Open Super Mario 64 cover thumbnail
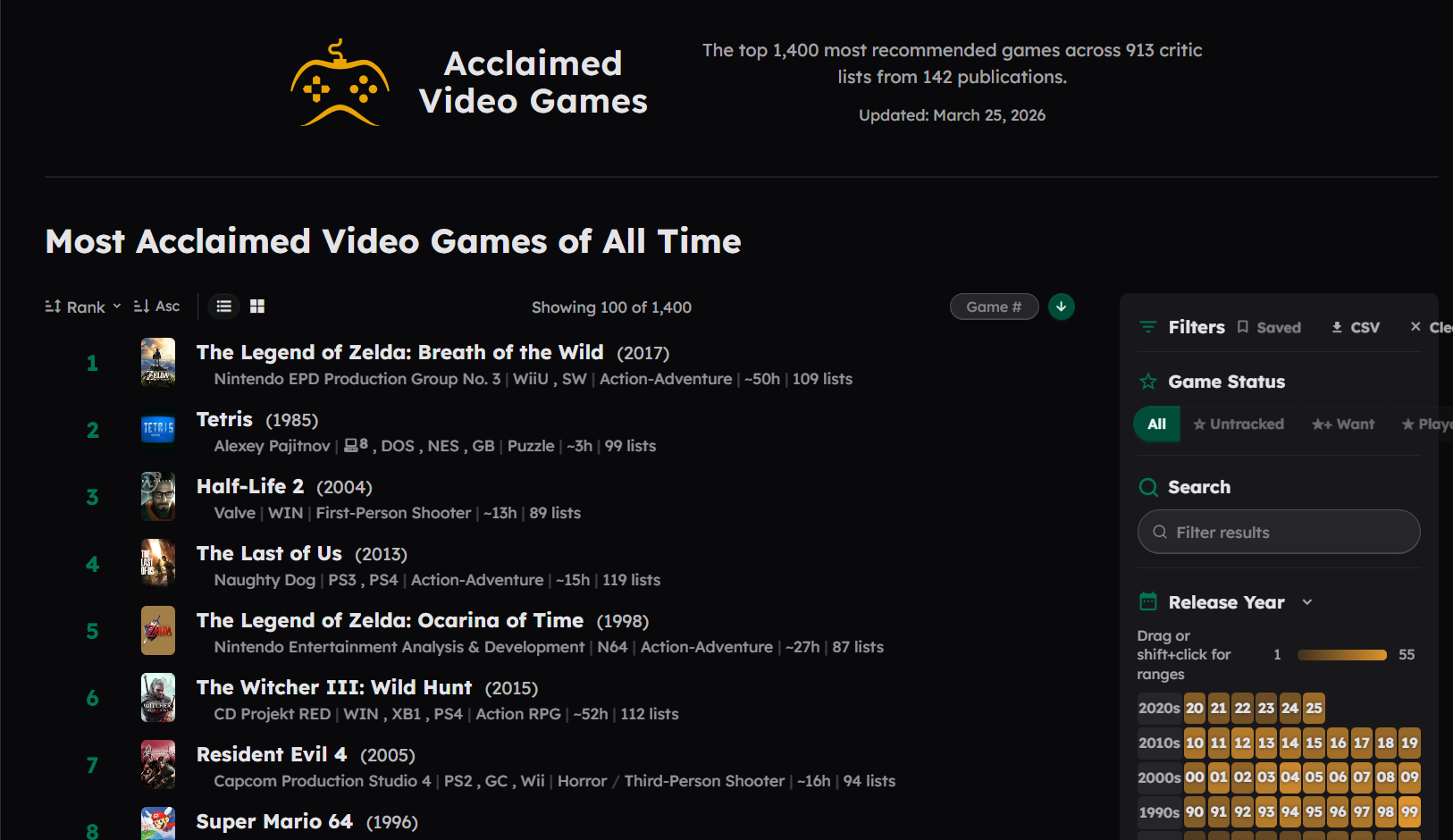This screenshot has width=1453, height=840. [x=158, y=824]
